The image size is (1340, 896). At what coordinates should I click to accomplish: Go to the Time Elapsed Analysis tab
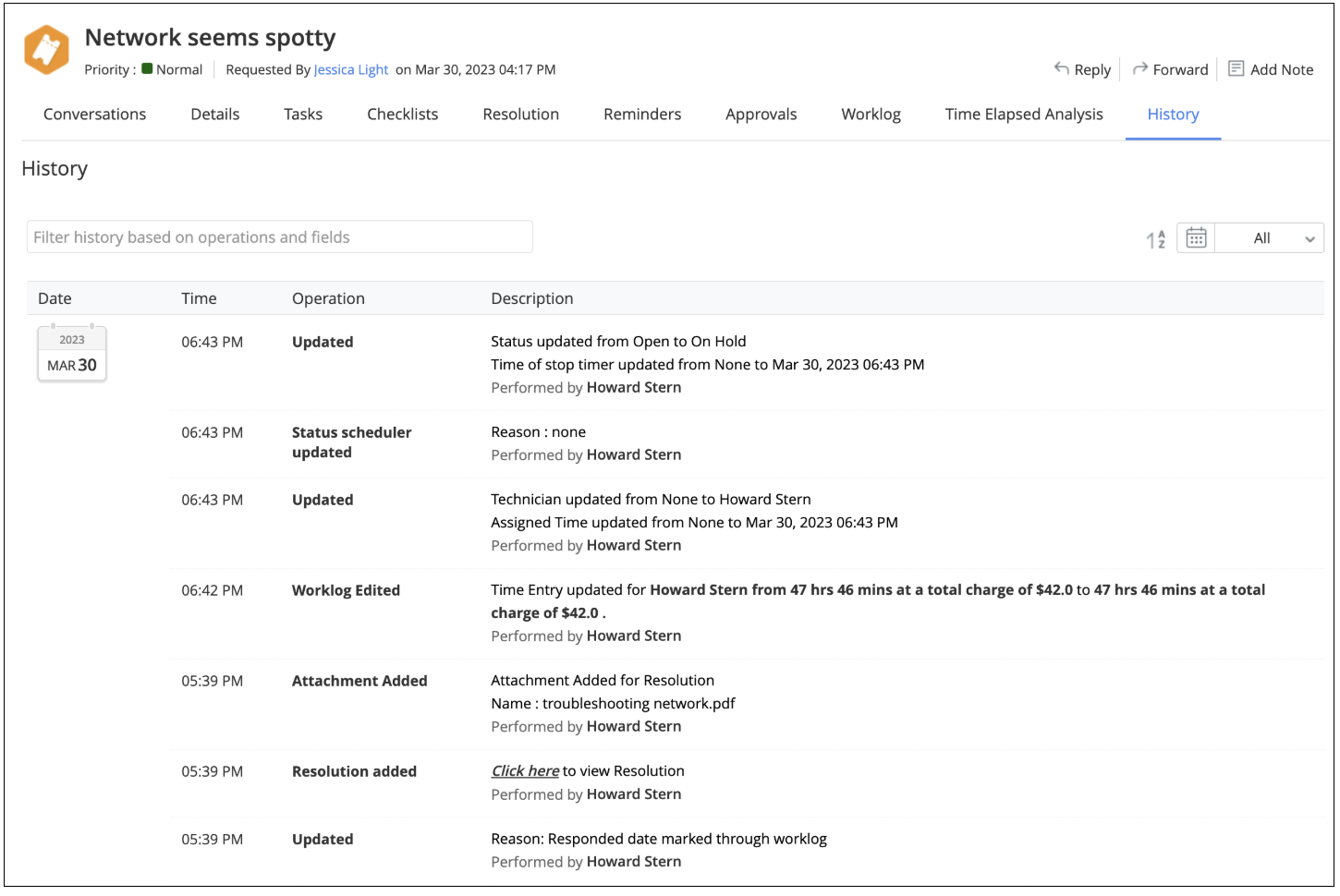[1023, 115]
